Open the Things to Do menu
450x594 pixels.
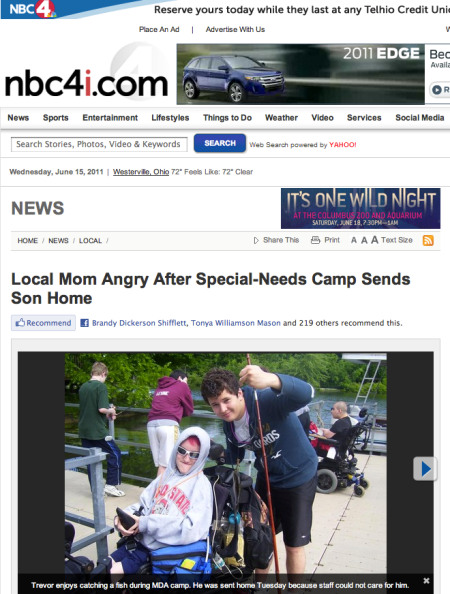[227, 118]
